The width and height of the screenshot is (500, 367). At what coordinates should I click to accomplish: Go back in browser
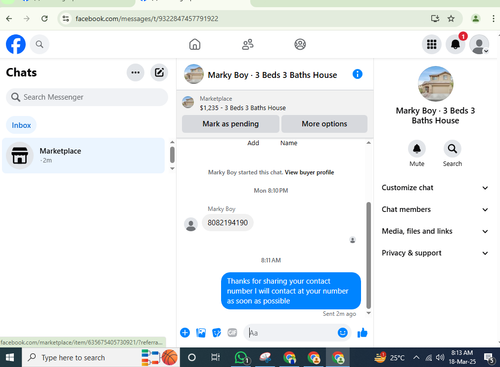click(9, 19)
